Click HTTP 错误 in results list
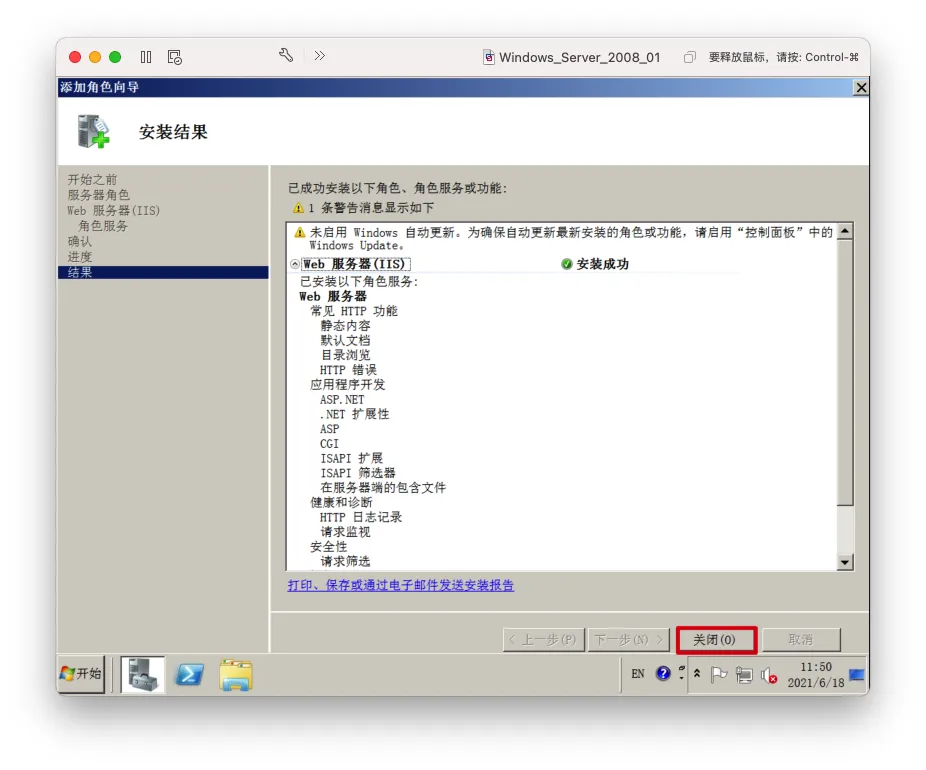Screen dimensions: 926x770 pos(348,370)
